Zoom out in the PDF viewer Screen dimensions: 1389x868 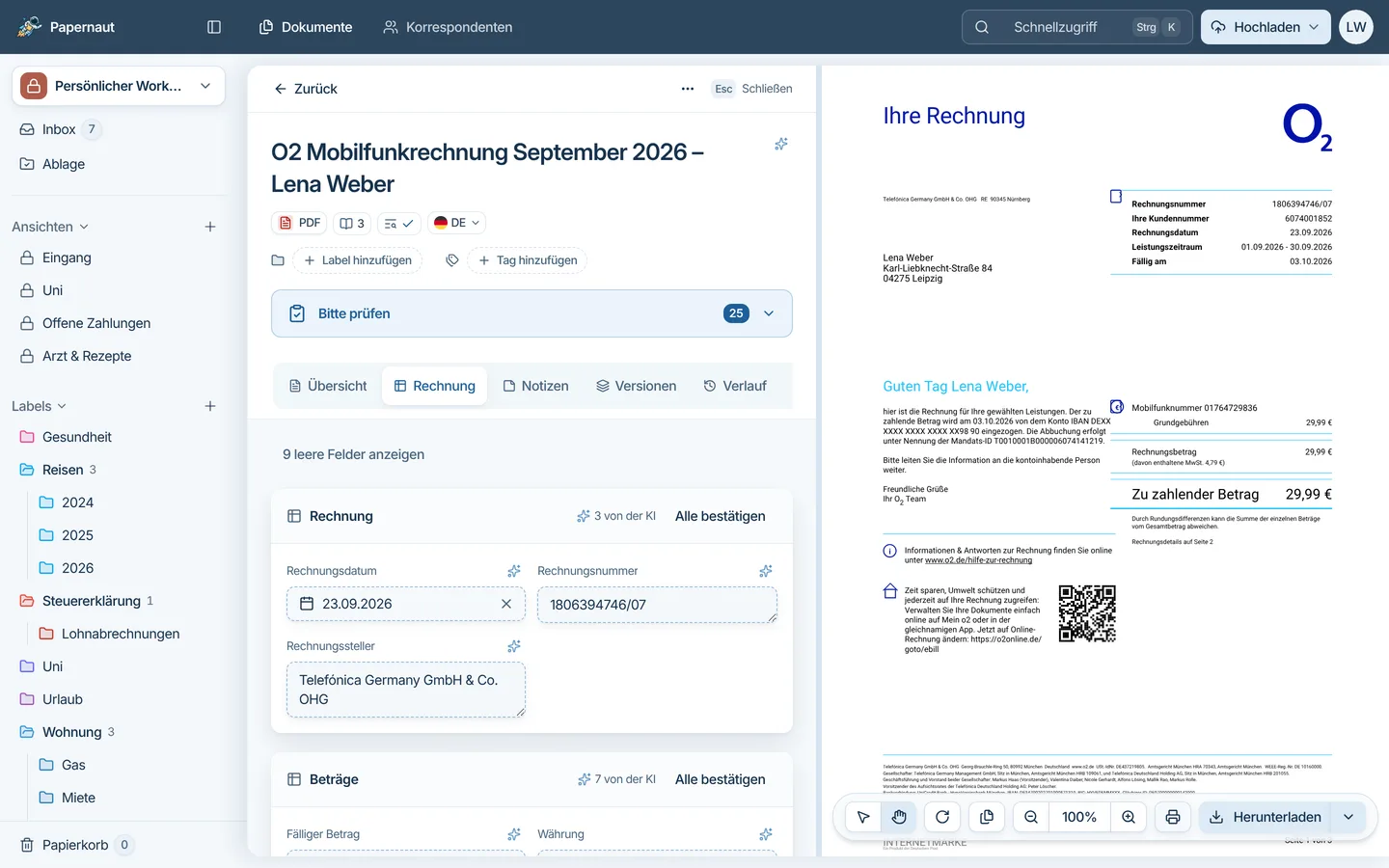tap(1031, 817)
